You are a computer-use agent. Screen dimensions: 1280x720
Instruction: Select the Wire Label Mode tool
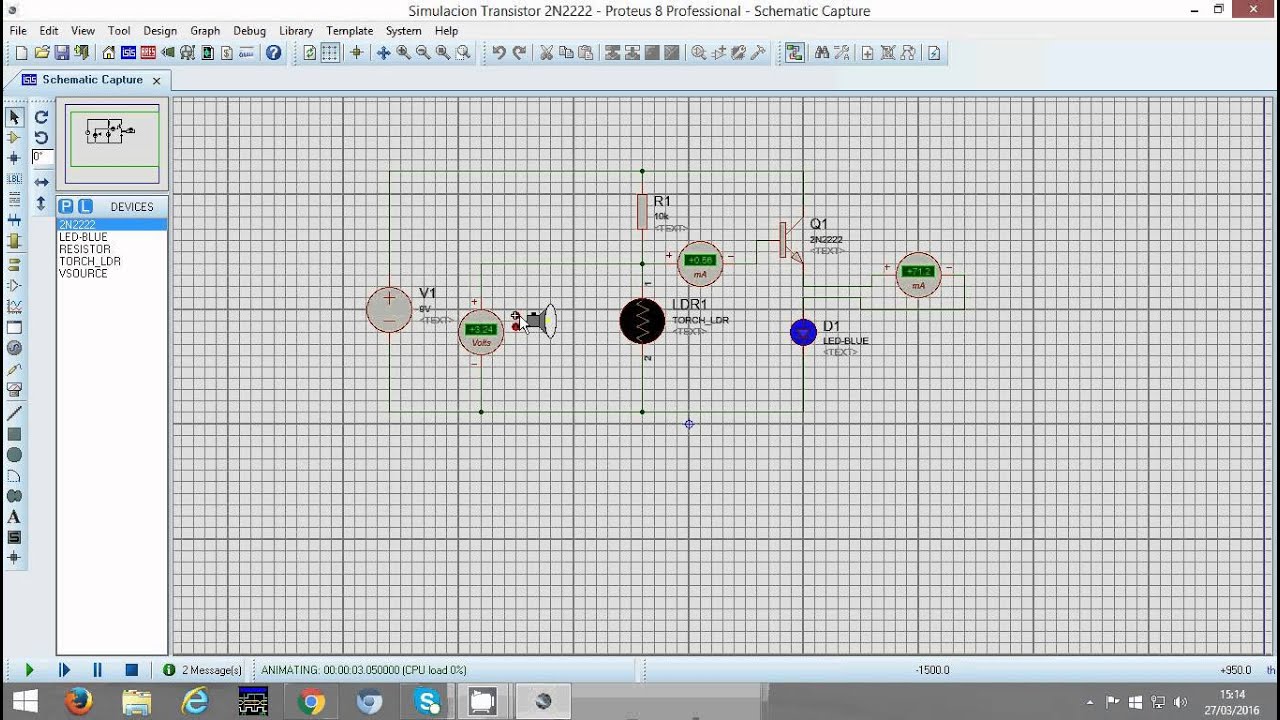[x=14, y=179]
